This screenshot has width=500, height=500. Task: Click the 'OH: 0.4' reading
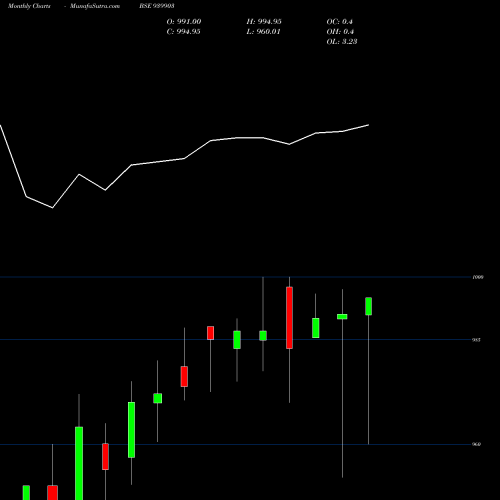click(x=340, y=32)
